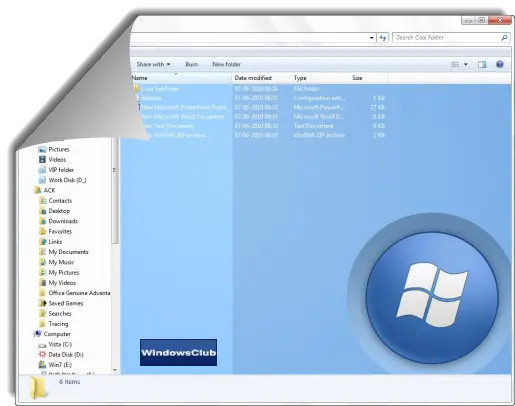Create a folder with the New folder button

tap(226, 64)
